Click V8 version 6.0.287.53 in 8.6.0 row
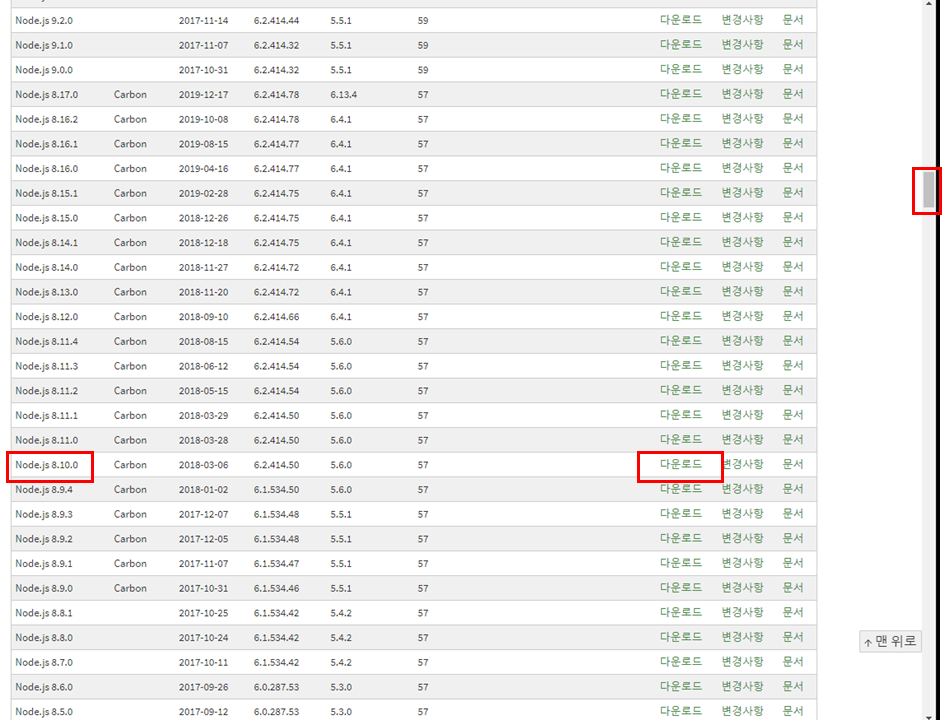The width and height of the screenshot is (942, 720). tap(276, 687)
